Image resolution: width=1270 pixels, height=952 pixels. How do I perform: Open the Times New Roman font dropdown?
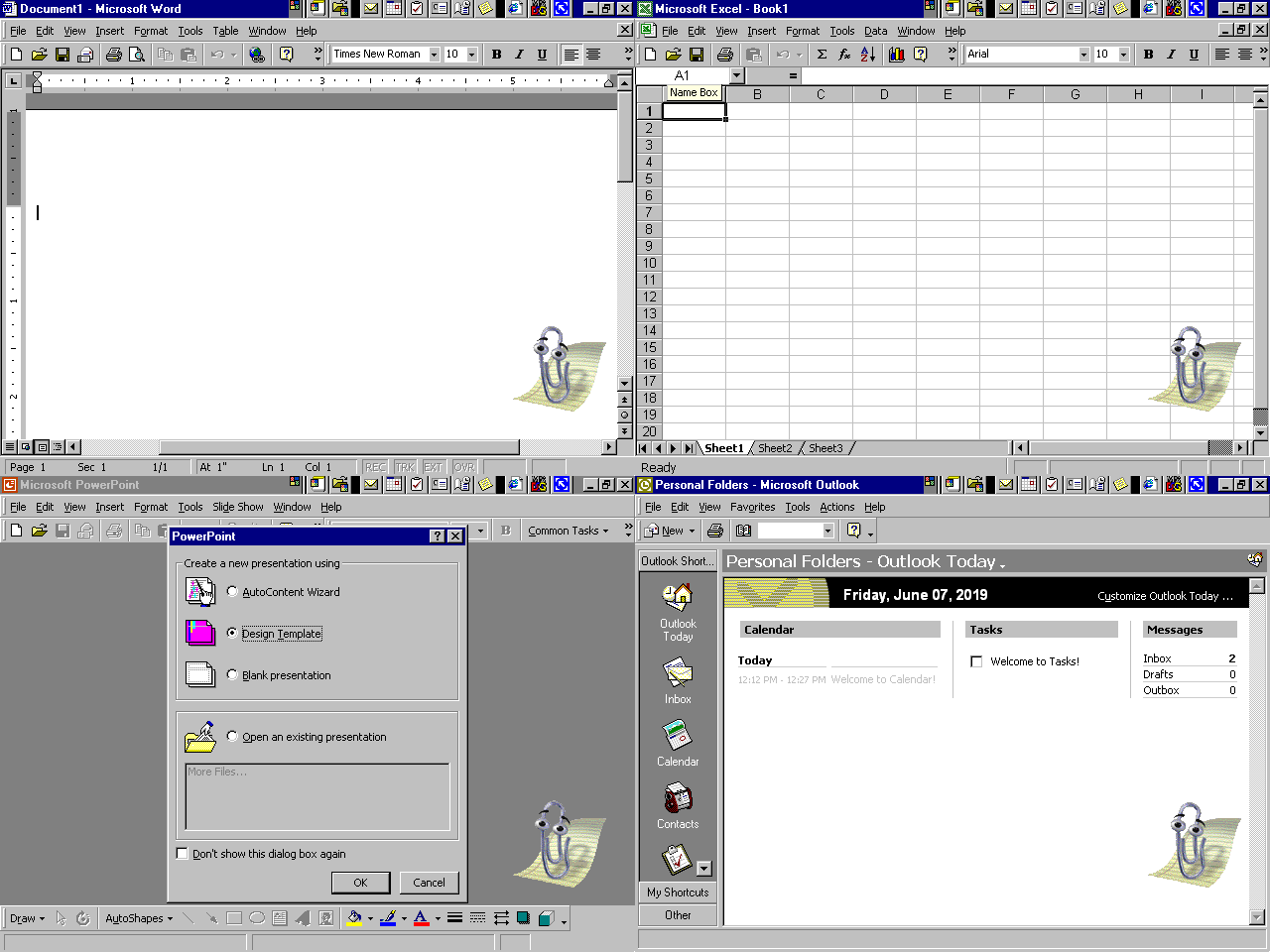[x=434, y=55]
